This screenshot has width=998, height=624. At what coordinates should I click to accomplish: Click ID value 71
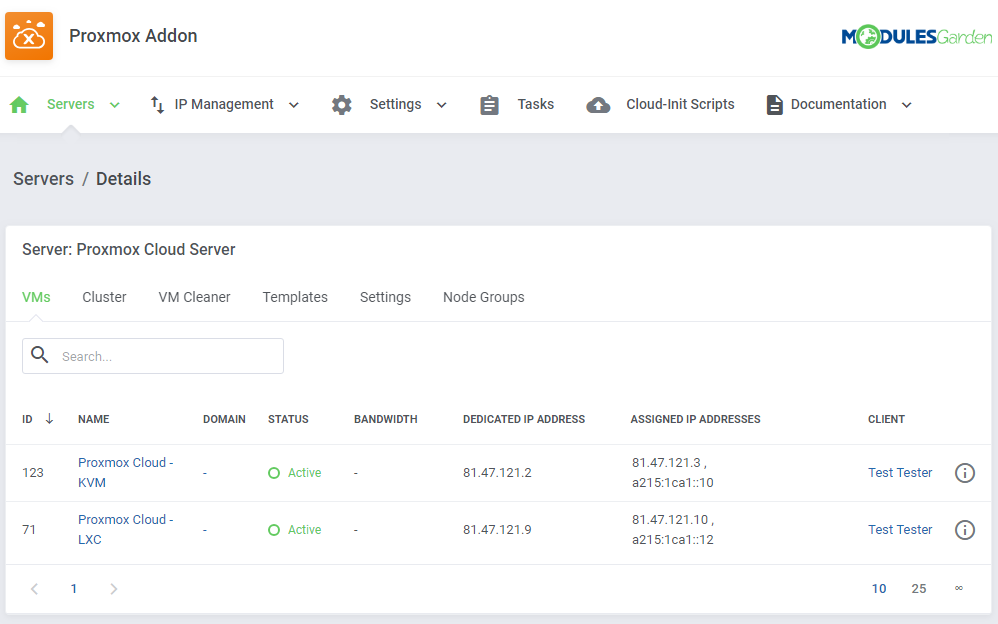(29, 530)
